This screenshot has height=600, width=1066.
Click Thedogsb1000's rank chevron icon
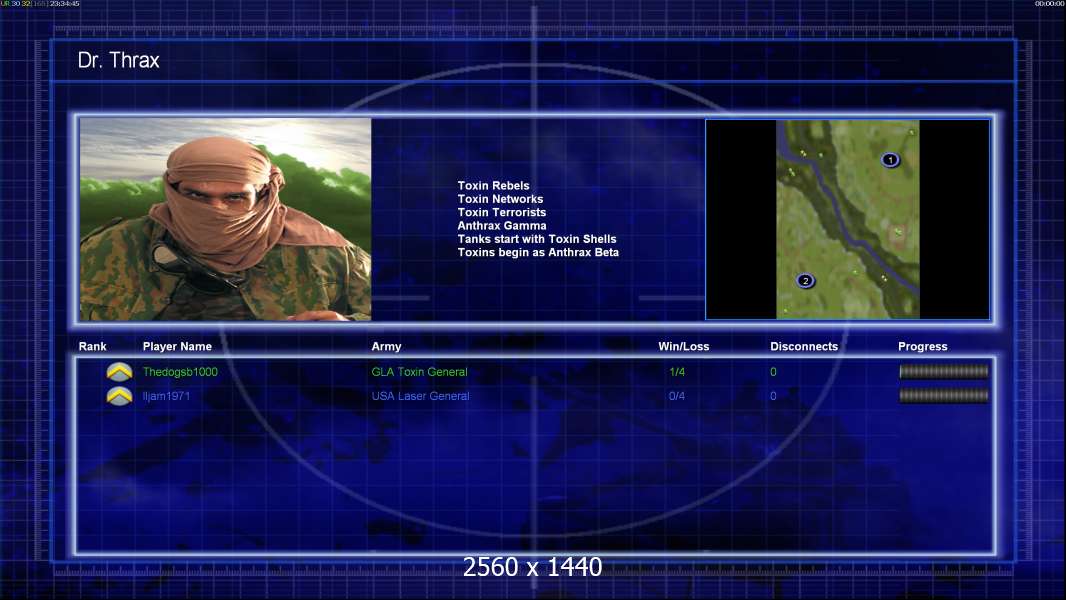119,372
